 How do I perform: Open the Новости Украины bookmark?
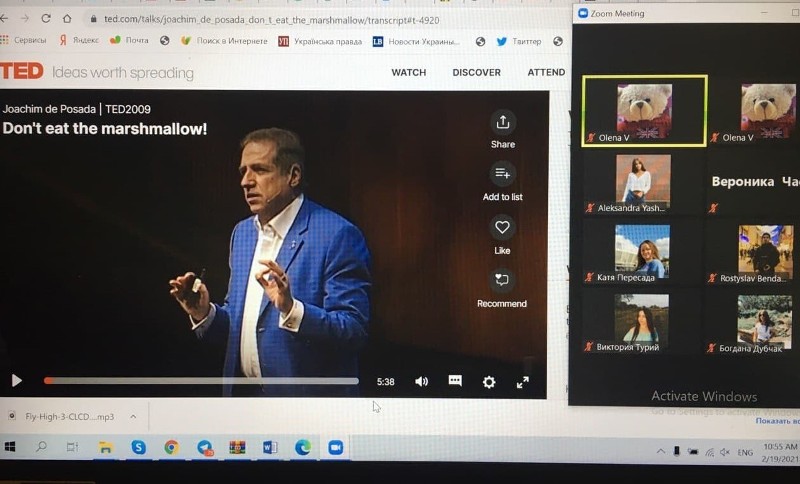pos(416,42)
